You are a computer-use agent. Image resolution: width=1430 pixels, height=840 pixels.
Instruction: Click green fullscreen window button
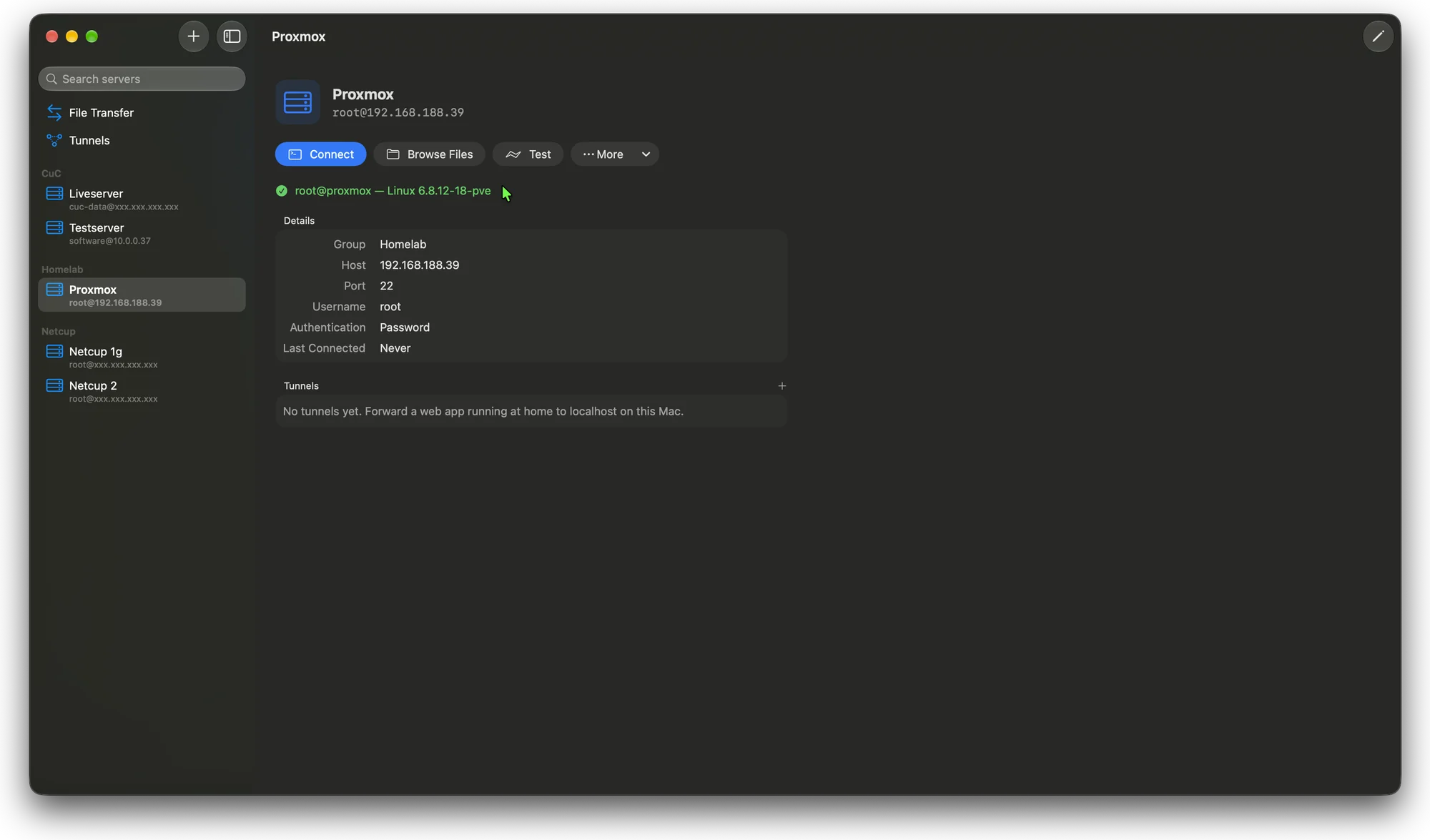[92, 36]
